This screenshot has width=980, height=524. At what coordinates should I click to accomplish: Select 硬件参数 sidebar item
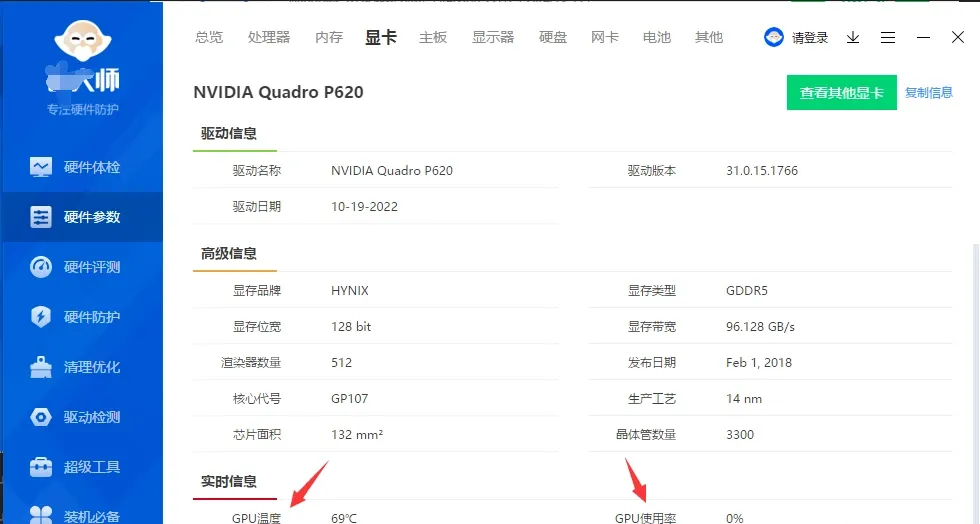pos(81,217)
